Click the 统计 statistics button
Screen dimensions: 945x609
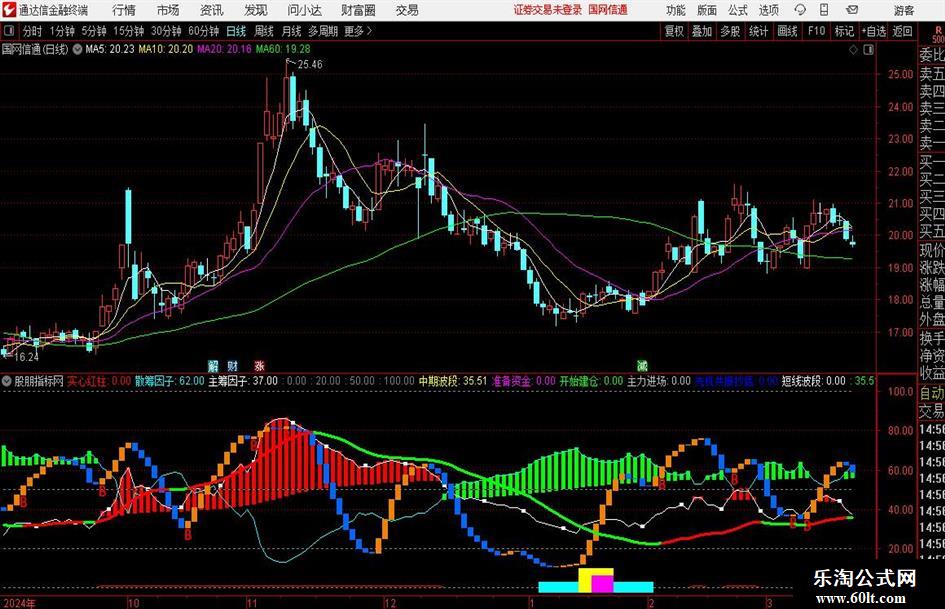pos(758,31)
